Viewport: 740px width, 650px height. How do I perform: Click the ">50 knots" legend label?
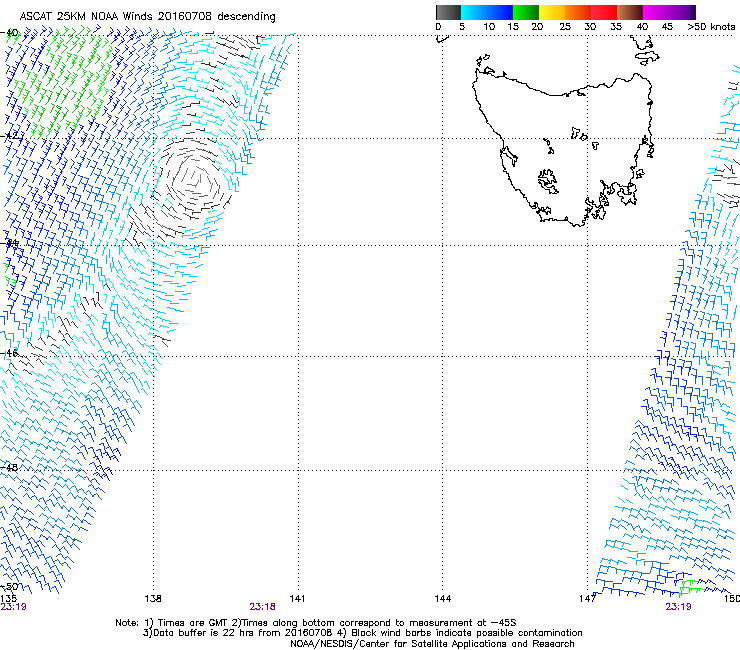click(711, 27)
